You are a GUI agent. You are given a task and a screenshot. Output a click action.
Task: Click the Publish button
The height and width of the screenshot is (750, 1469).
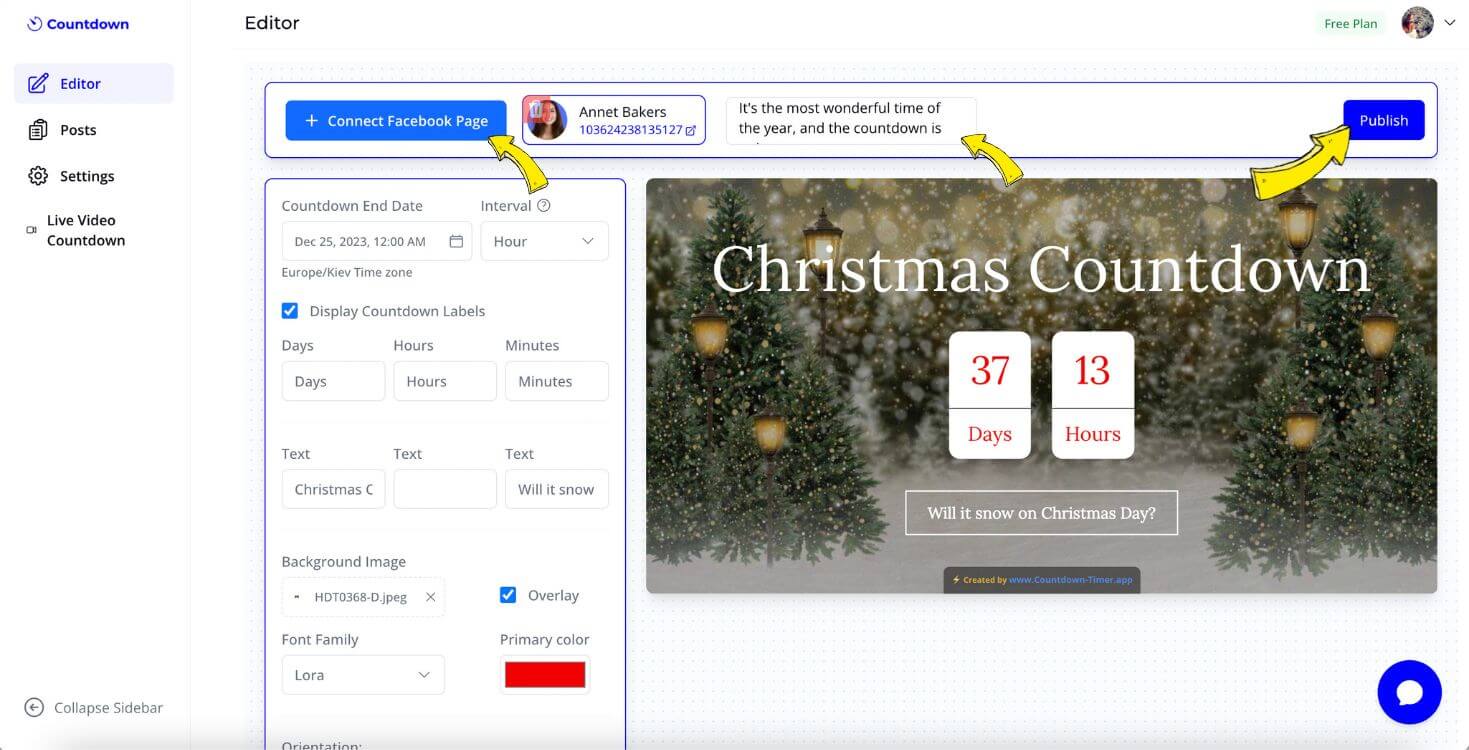pos(1384,119)
